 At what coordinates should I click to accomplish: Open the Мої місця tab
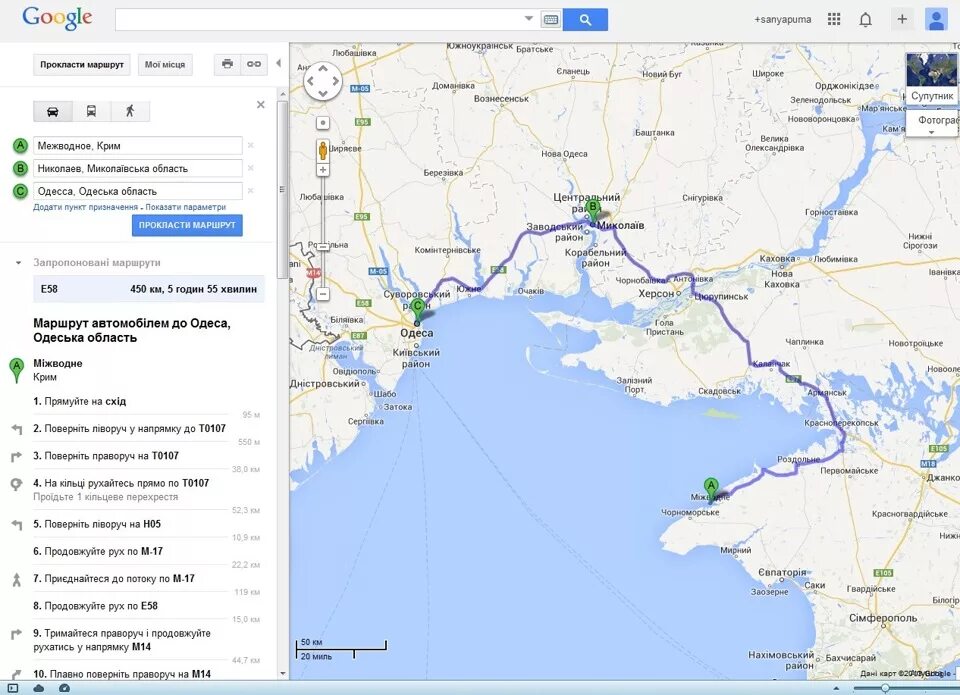[165, 64]
